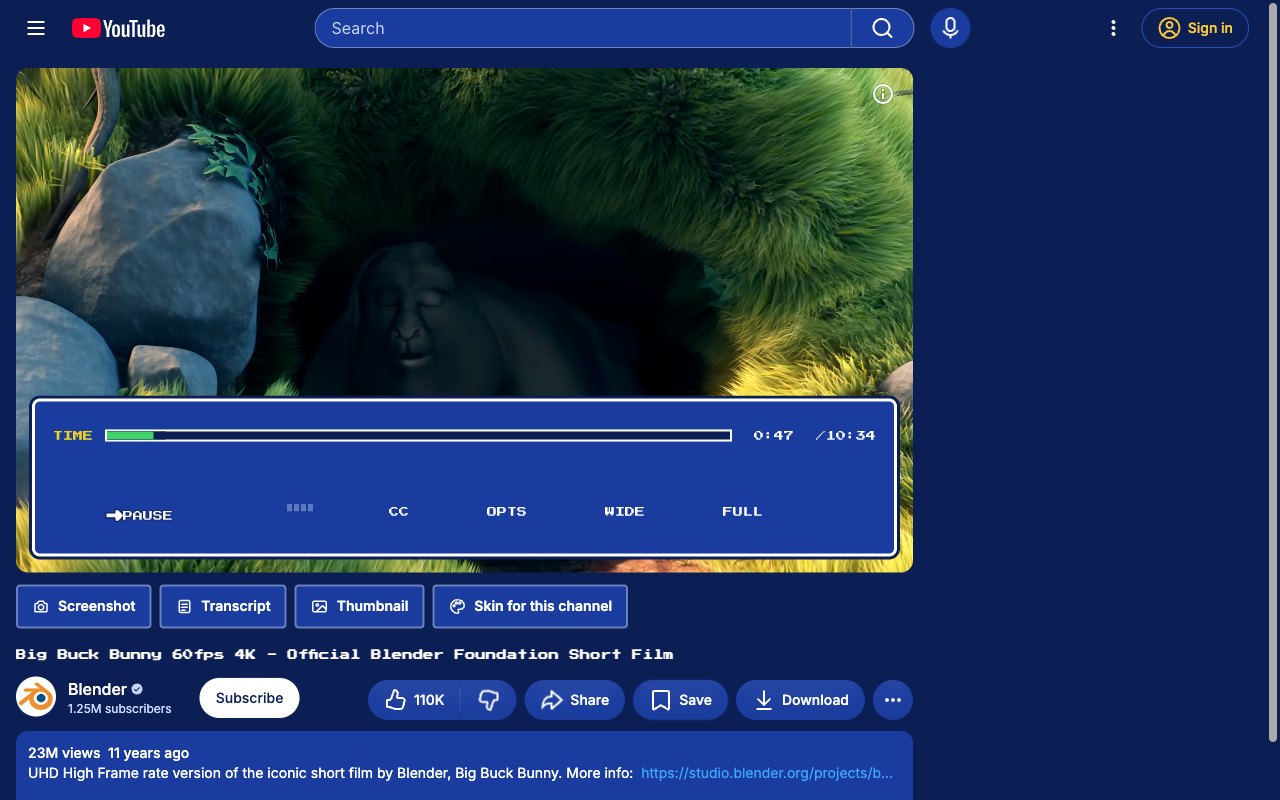This screenshot has height=800, width=1280.
Task: Seek using the TIME progress bar
Action: pyautogui.click(x=419, y=435)
